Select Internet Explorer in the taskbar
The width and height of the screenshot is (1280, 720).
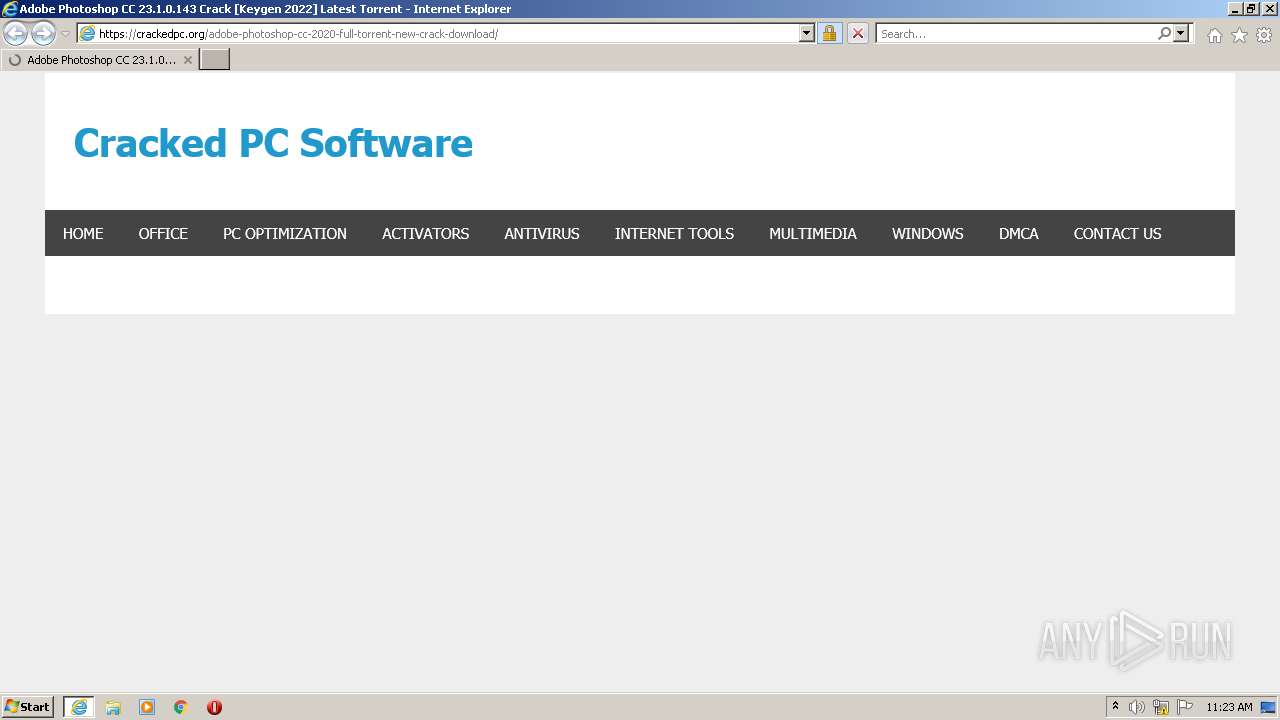pos(79,707)
